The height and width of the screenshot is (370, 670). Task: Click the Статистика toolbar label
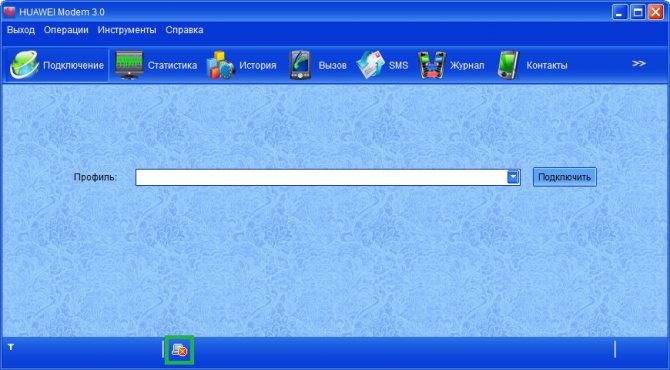pos(173,65)
